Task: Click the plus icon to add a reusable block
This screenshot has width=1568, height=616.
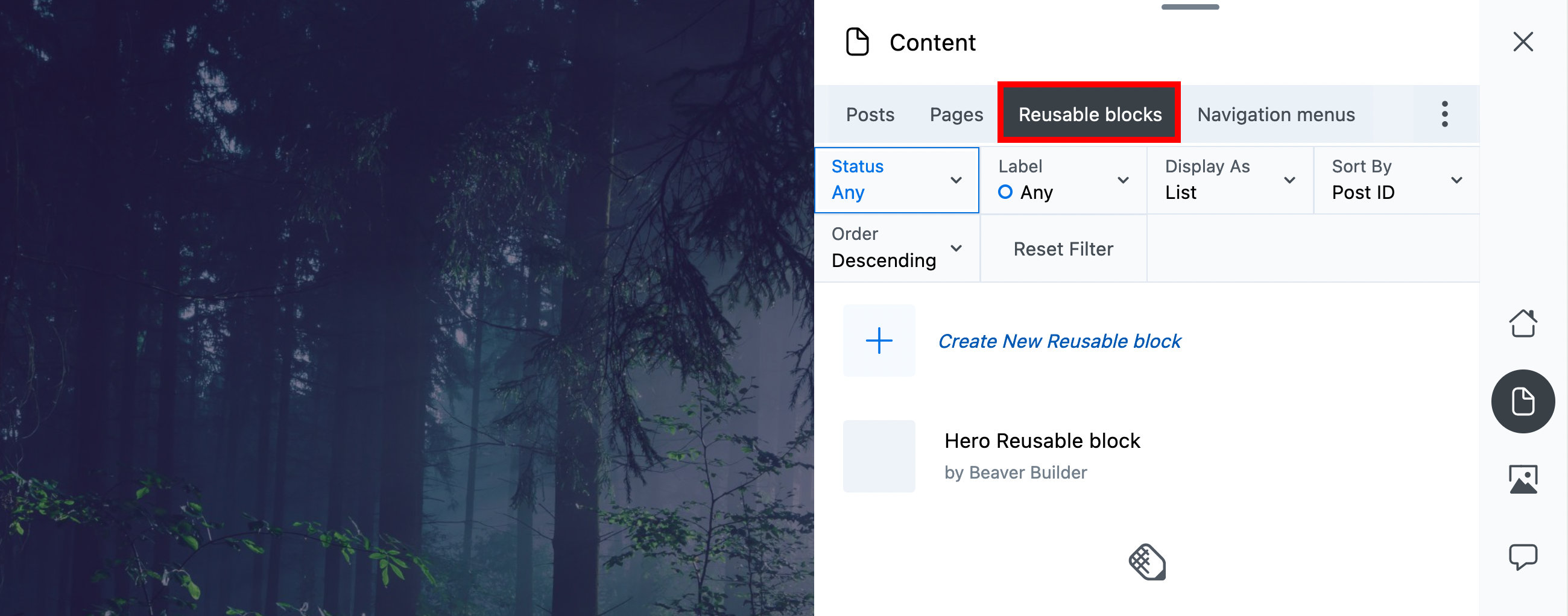Action: click(x=878, y=341)
